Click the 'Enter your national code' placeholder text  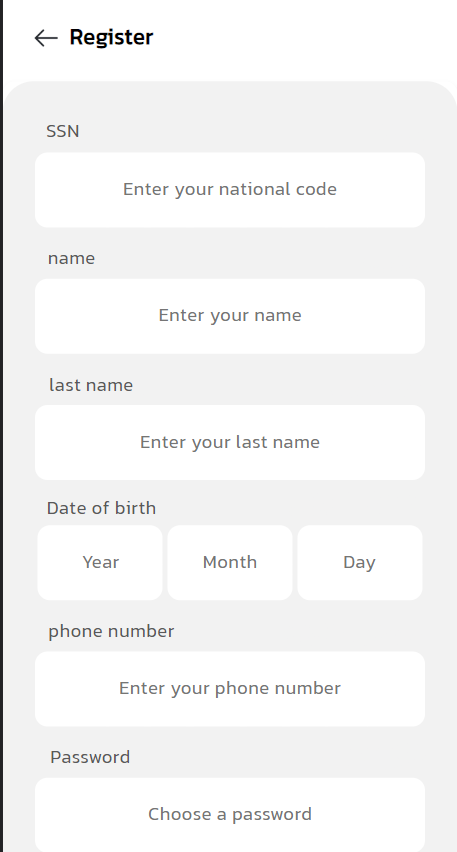[230, 190]
